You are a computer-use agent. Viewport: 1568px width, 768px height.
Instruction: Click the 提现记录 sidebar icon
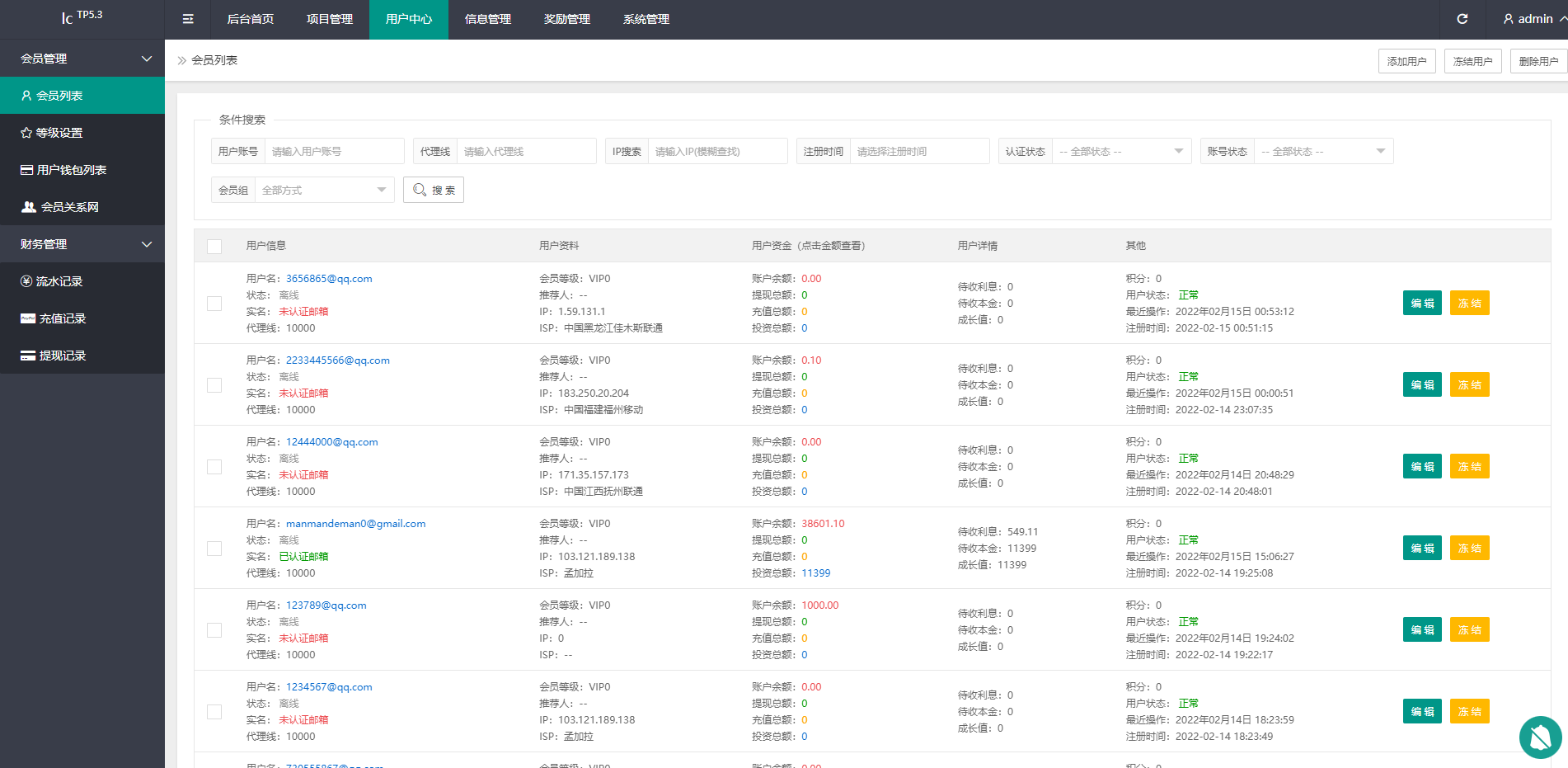click(28, 356)
